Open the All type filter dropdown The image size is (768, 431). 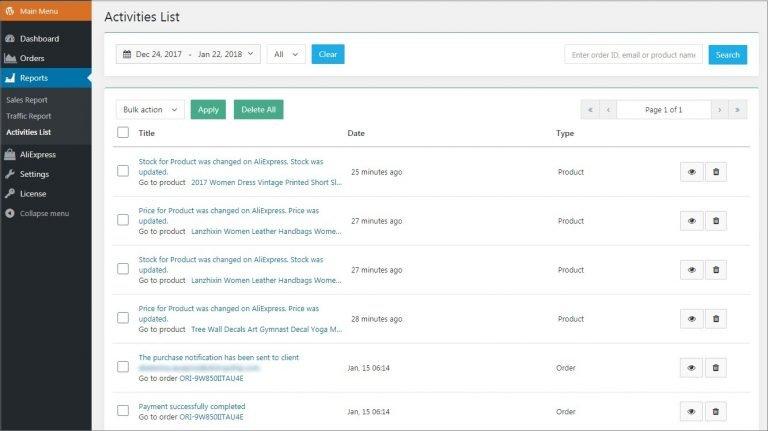pyautogui.click(x=286, y=54)
